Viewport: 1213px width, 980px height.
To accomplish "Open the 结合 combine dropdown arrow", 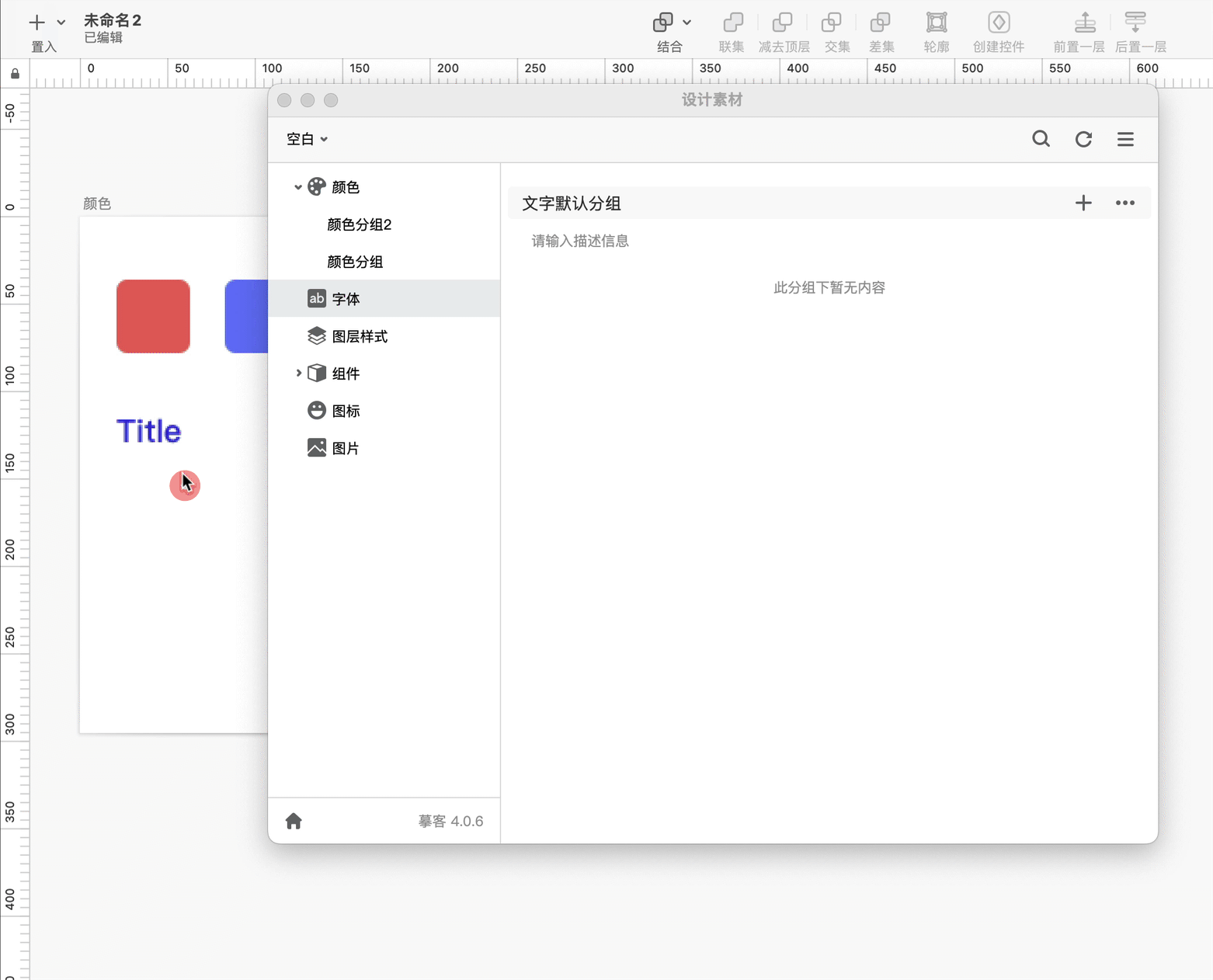I will (687, 23).
